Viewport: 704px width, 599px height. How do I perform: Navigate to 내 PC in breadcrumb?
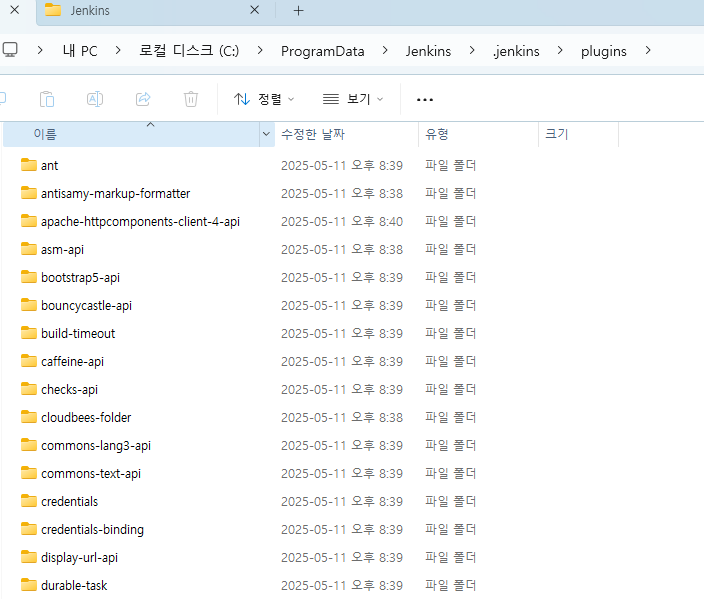pyautogui.click(x=80, y=51)
